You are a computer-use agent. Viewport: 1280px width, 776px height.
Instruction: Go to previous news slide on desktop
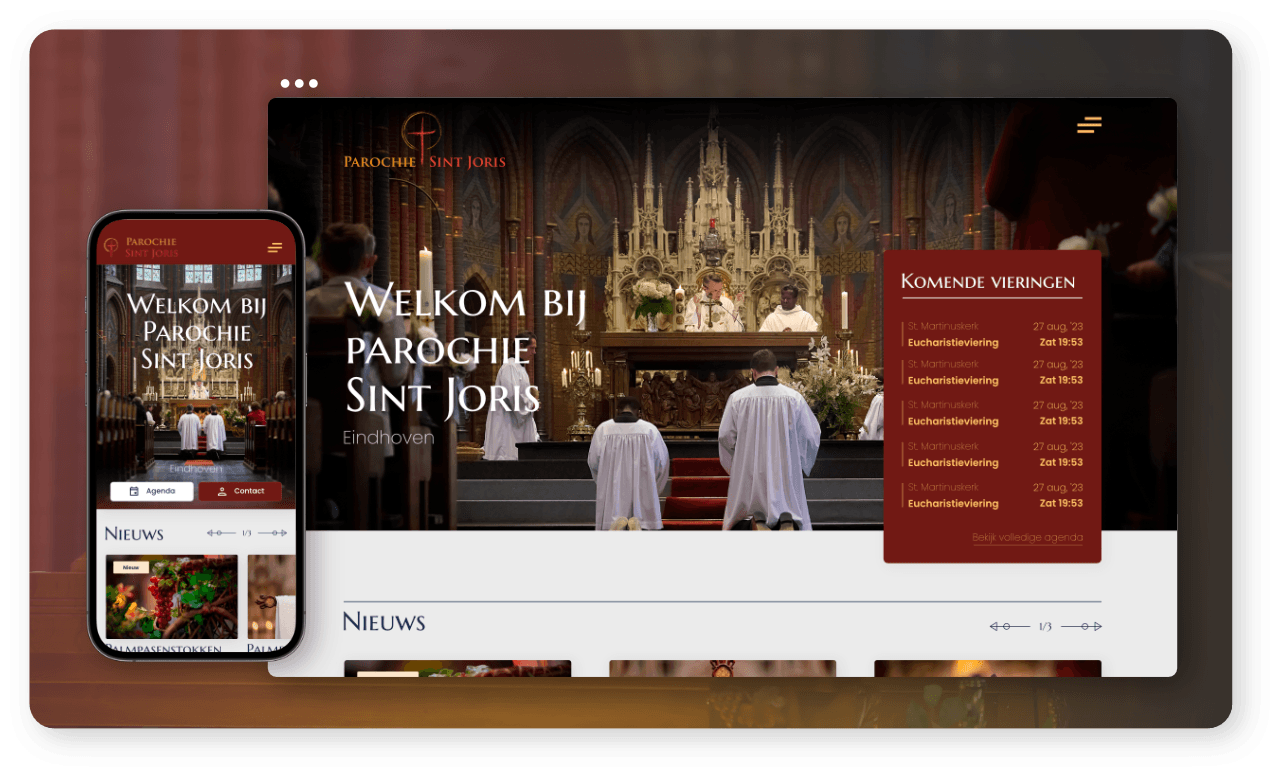[1009, 626]
